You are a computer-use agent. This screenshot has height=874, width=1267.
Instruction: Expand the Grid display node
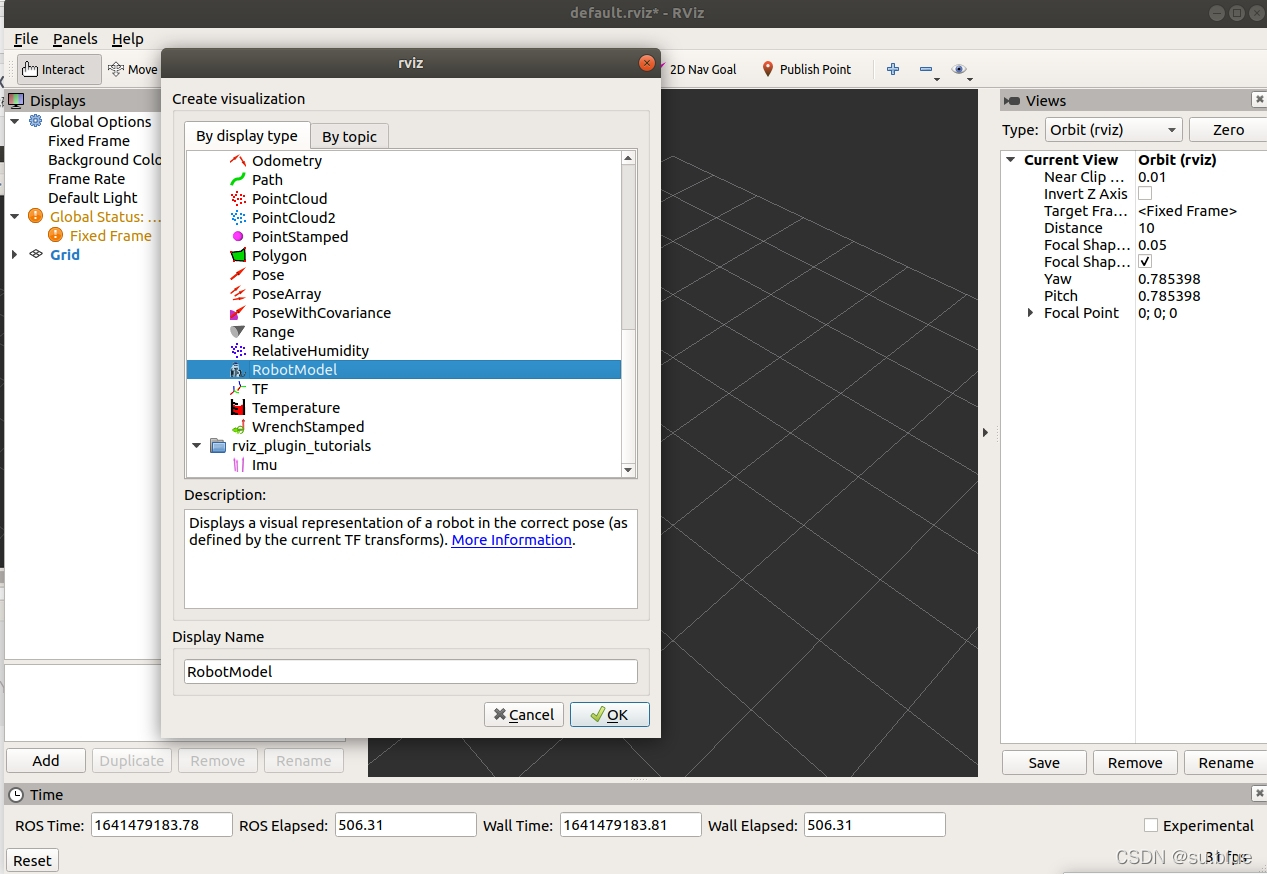[x=15, y=254]
